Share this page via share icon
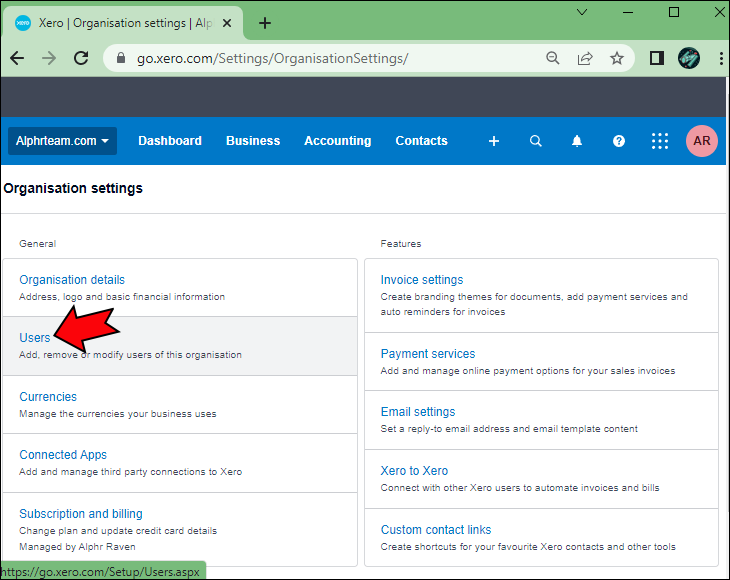 pyautogui.click(x=585, y=58)
